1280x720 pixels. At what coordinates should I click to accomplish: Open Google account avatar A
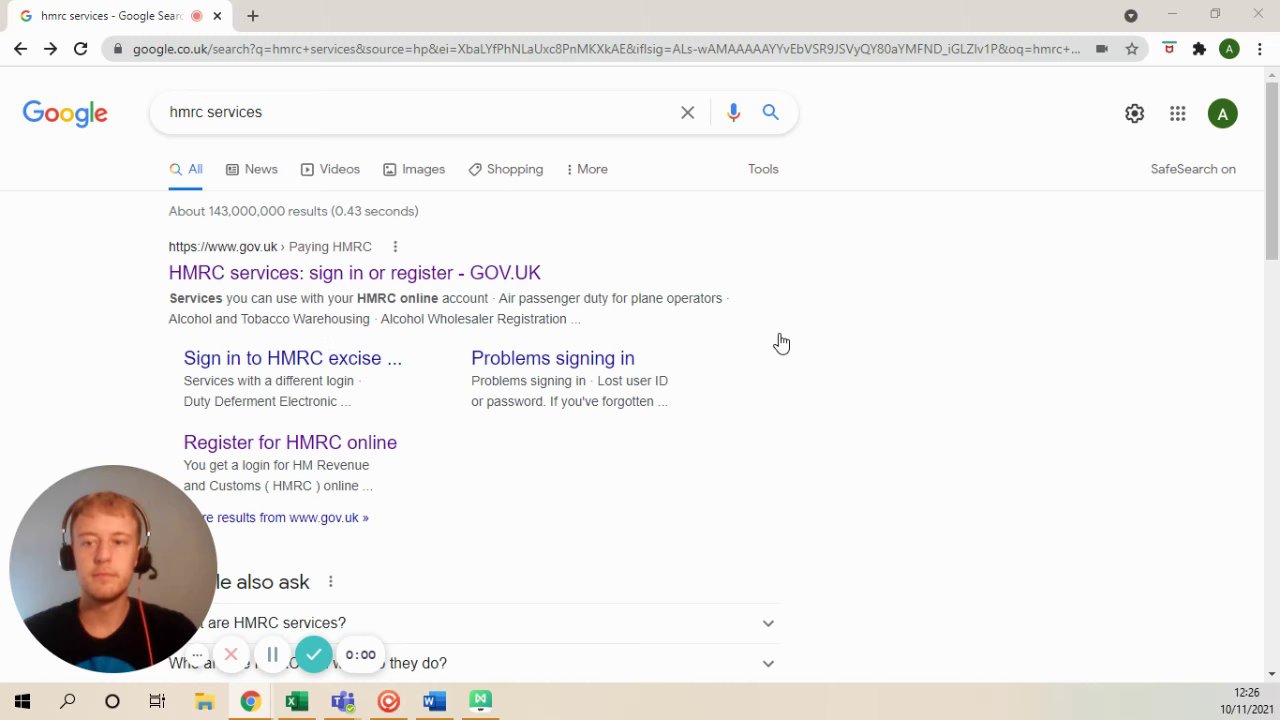click(1222, 114)
